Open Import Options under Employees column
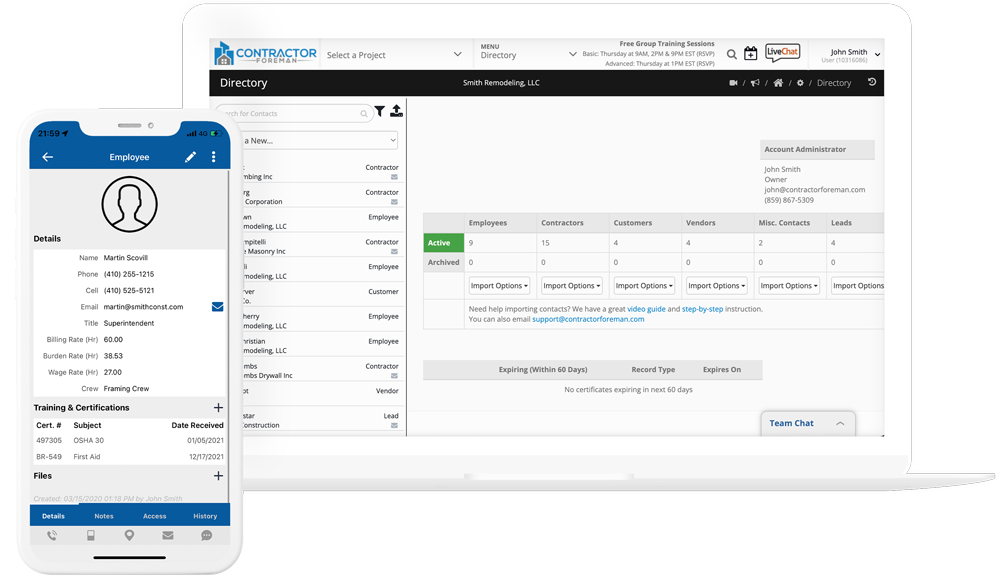 499,286
